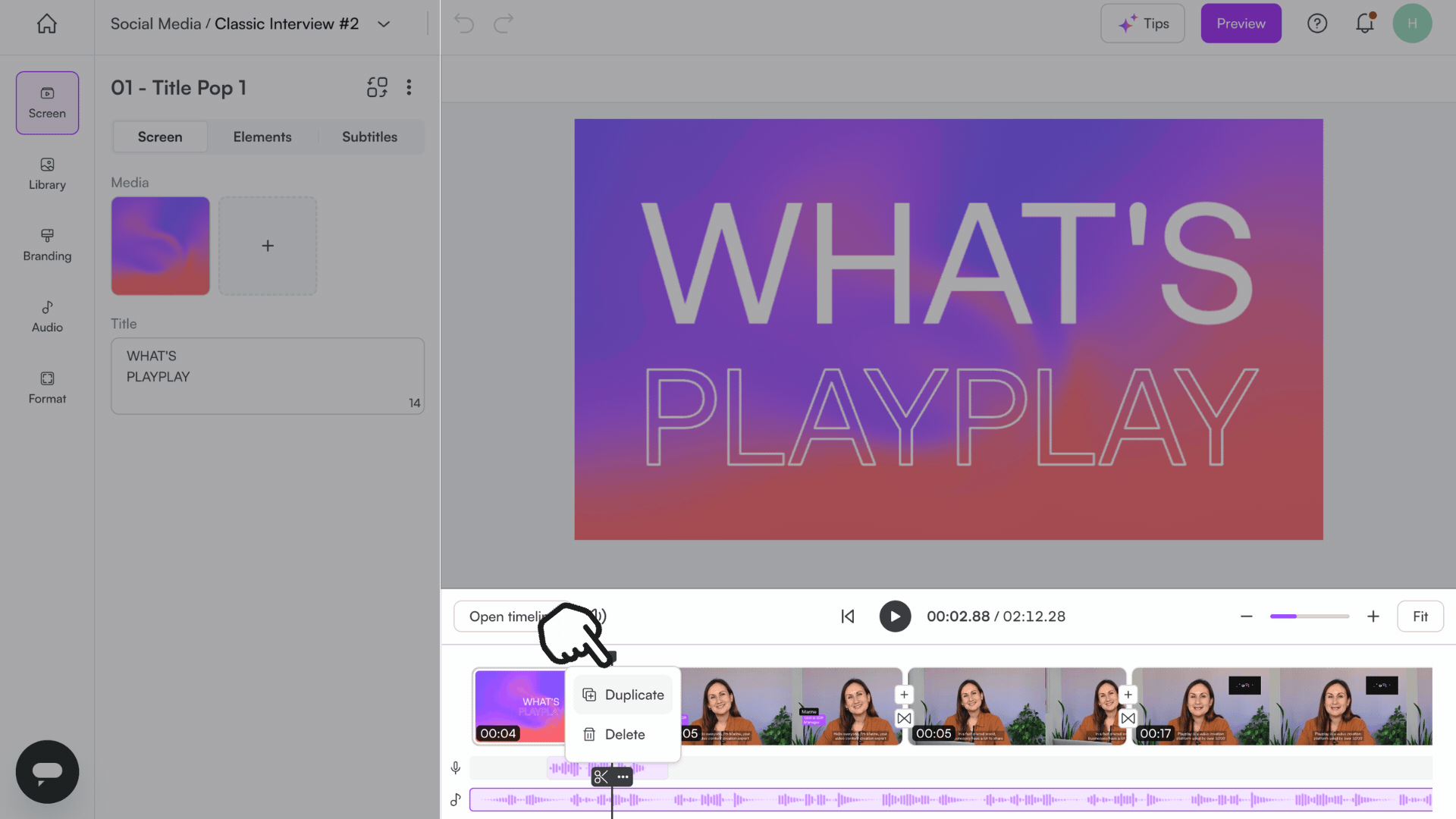Click the Preview button

pos(1241,23)
